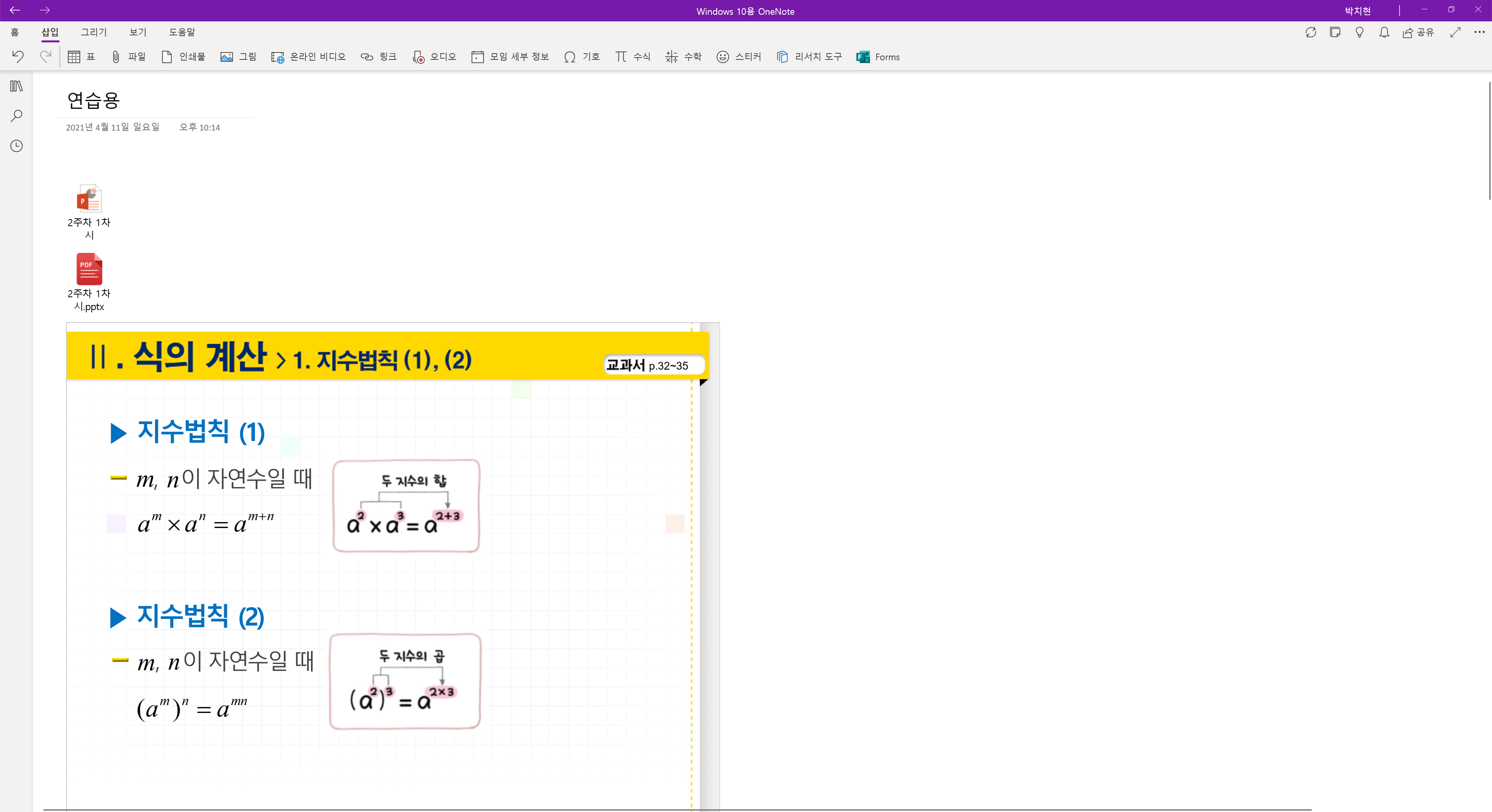Attach a file with the paperclip 파일 icon
Screen dimensions: 1492x812
(128, 57)
